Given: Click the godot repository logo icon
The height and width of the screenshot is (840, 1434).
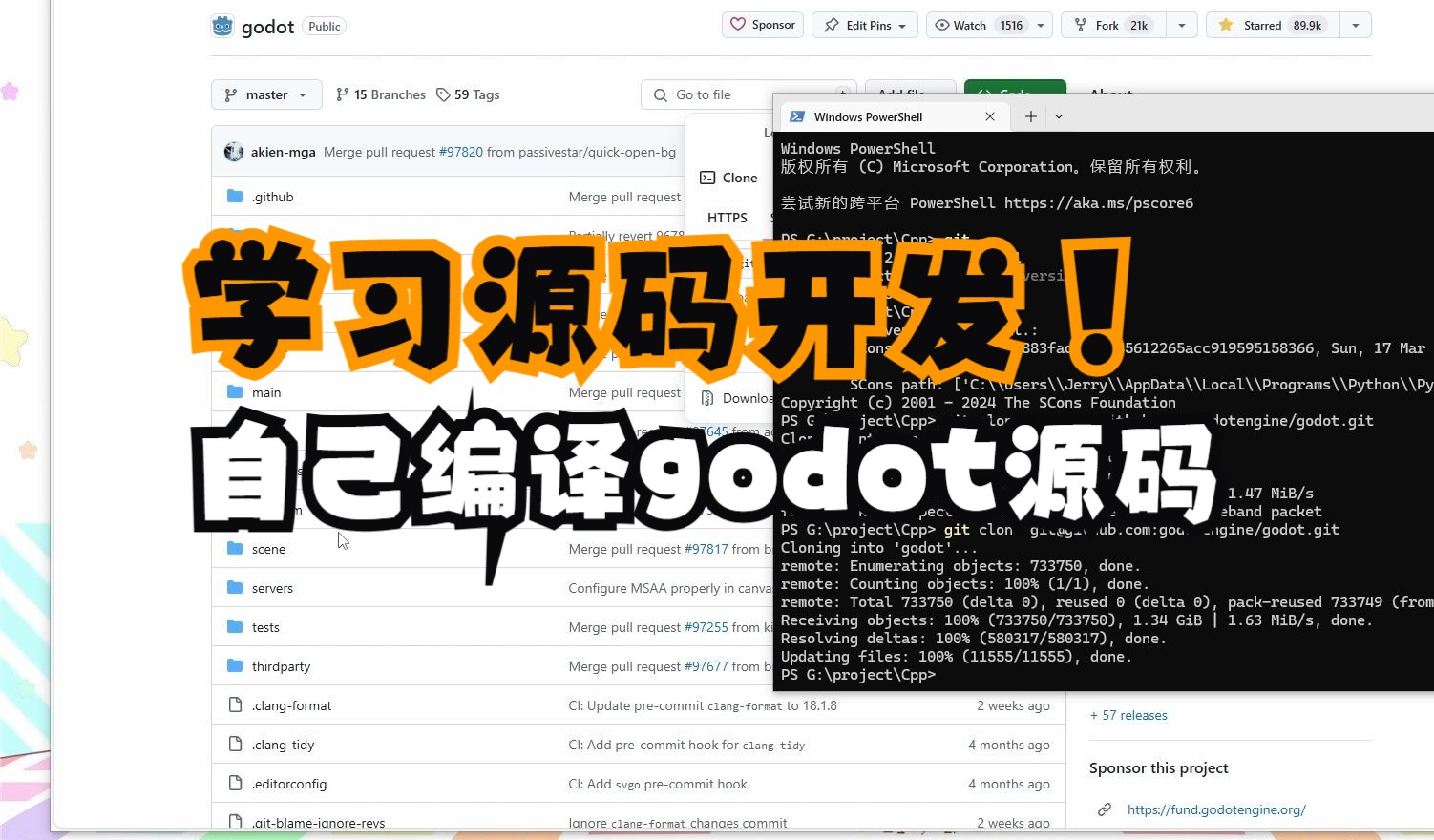Looking at the screenshot, I should tap(222, 26).
